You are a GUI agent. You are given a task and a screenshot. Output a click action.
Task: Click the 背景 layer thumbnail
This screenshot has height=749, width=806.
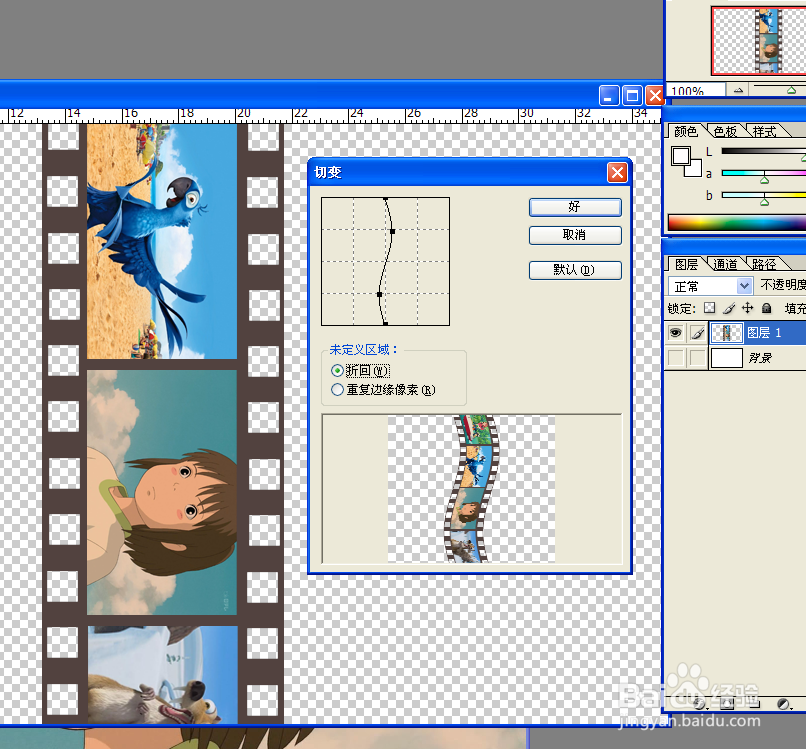tap(726, 358)
